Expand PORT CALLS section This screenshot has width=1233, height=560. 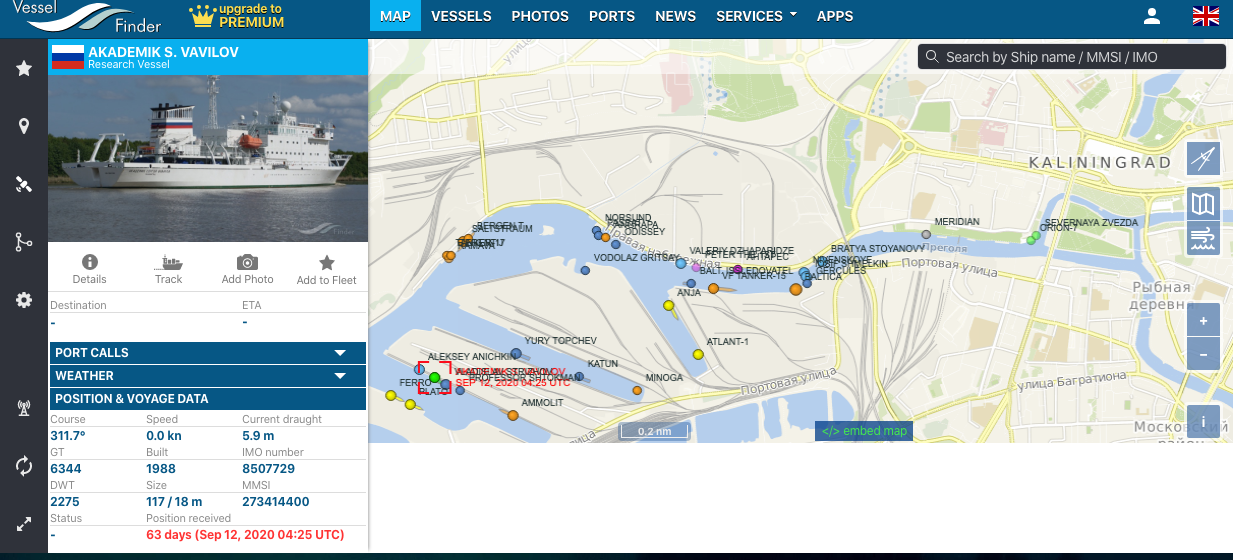click(x=208, y=353)
